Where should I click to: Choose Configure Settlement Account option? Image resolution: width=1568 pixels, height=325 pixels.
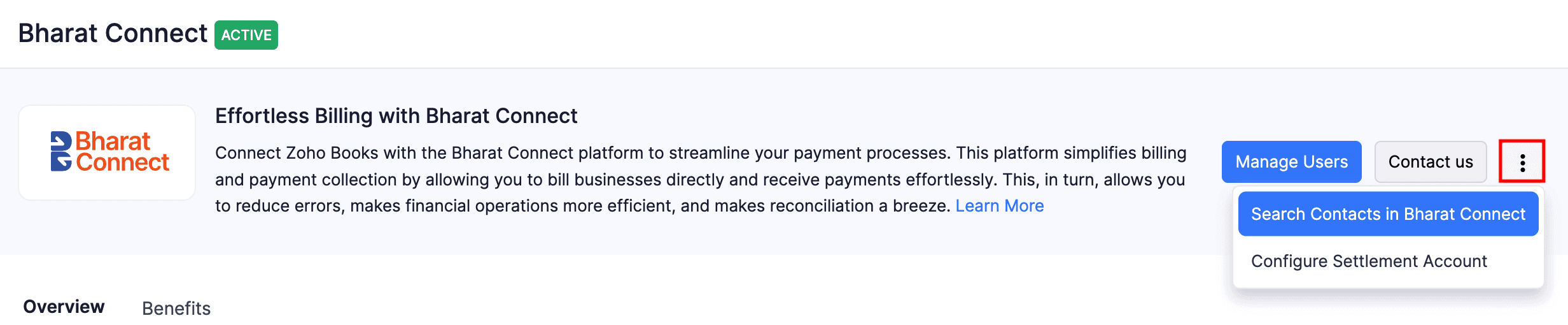[x=1368, y=261]
